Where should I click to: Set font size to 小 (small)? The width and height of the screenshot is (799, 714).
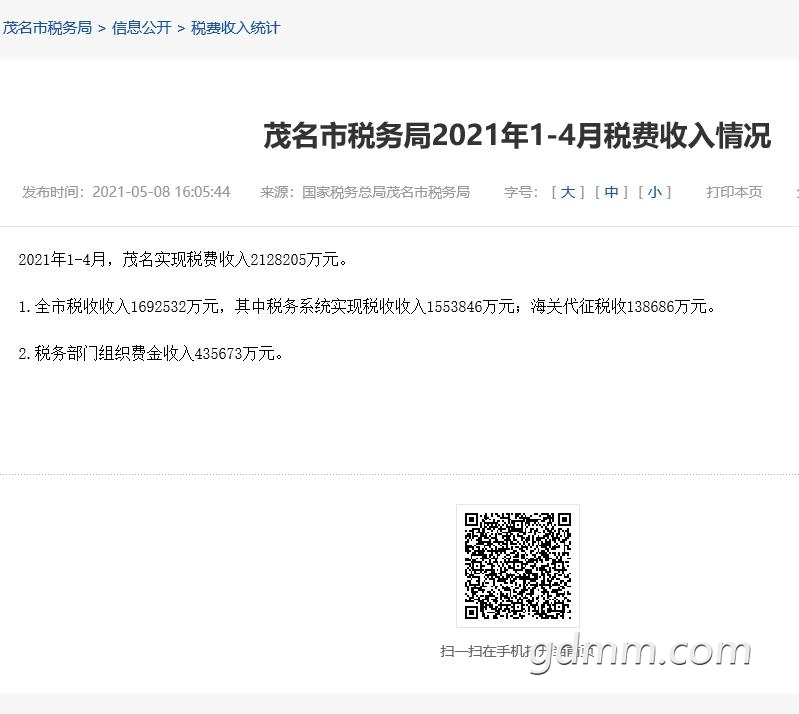654,192
